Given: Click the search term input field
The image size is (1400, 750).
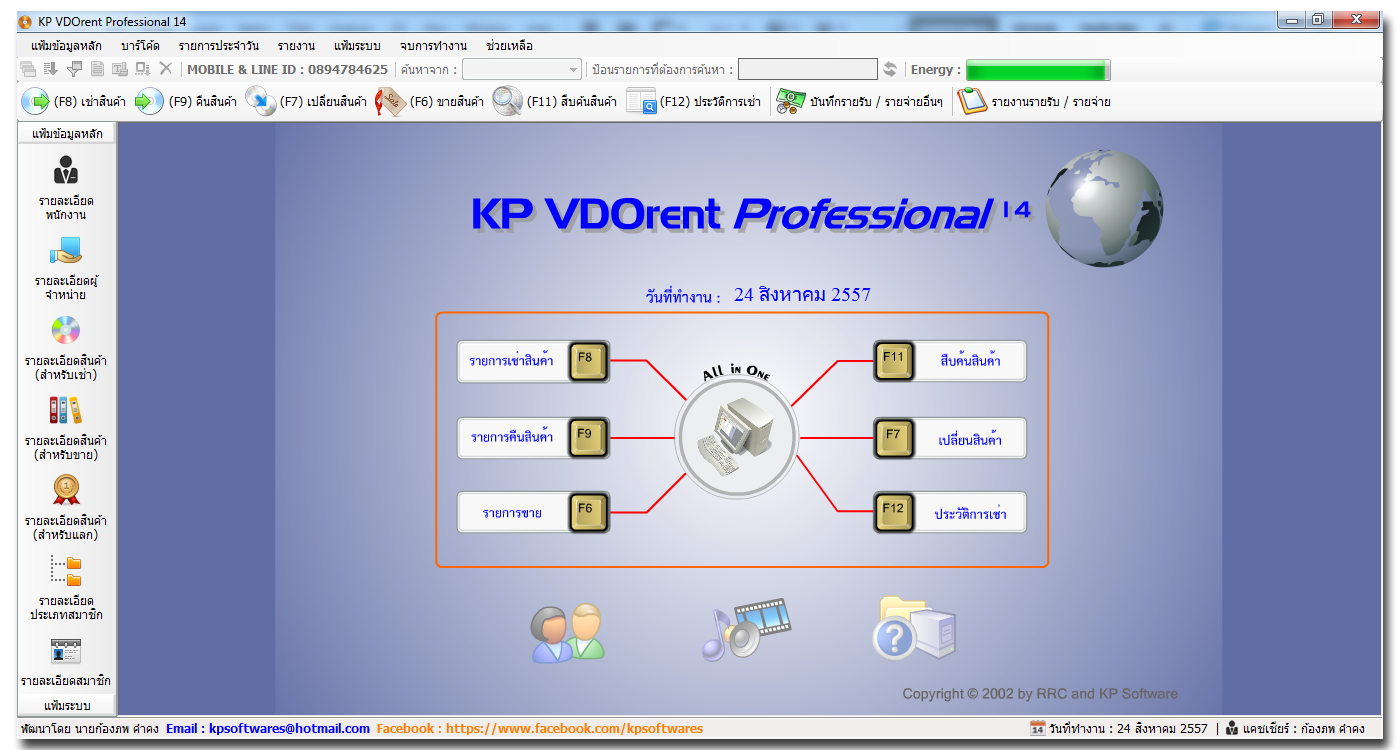Looking at the screenshot, I should point(808,69).
